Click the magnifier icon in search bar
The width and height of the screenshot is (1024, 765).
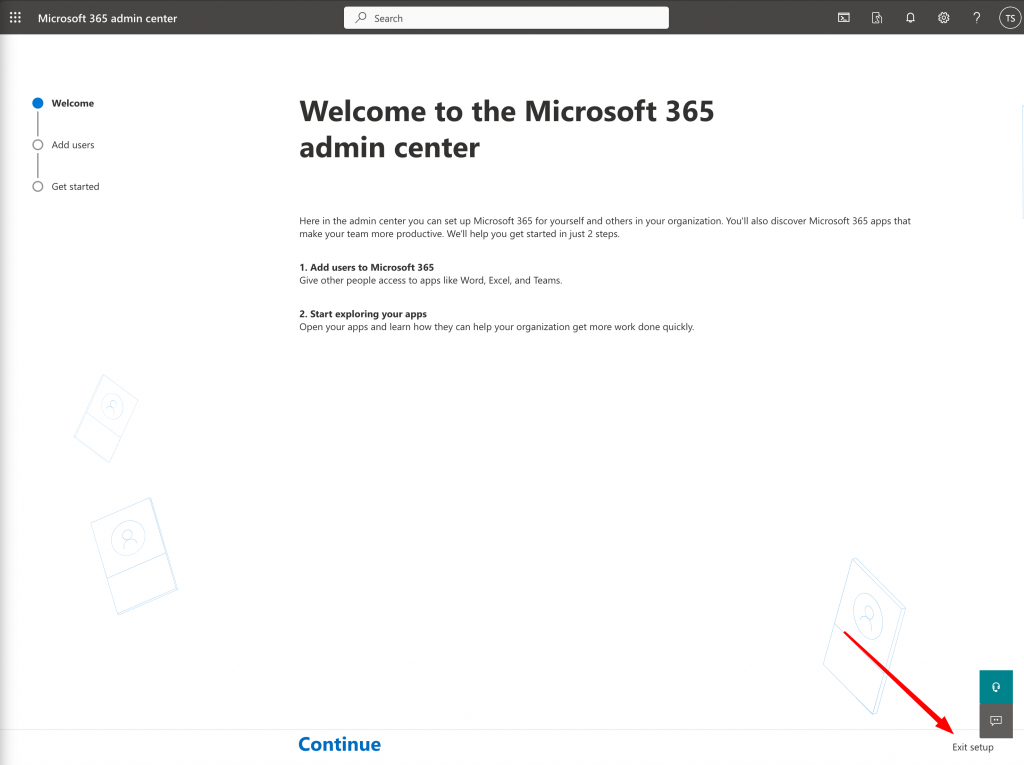pyautogui.click(x=361, y=18)
